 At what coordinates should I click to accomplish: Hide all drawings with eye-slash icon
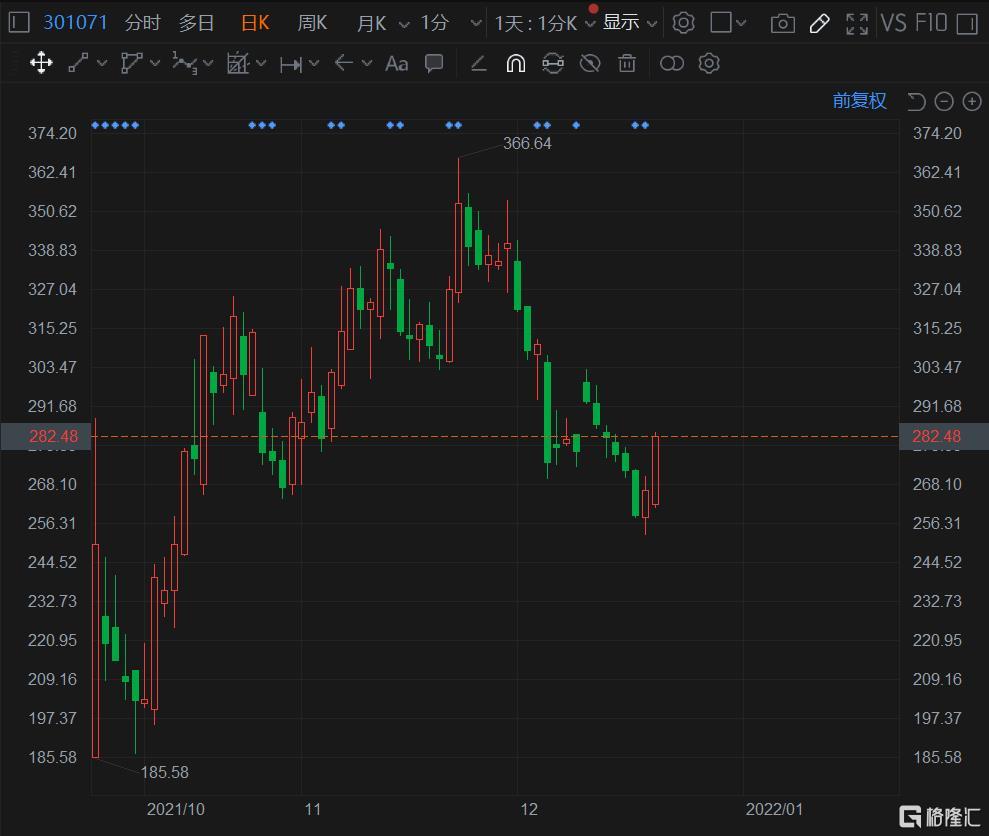[590, 63]
